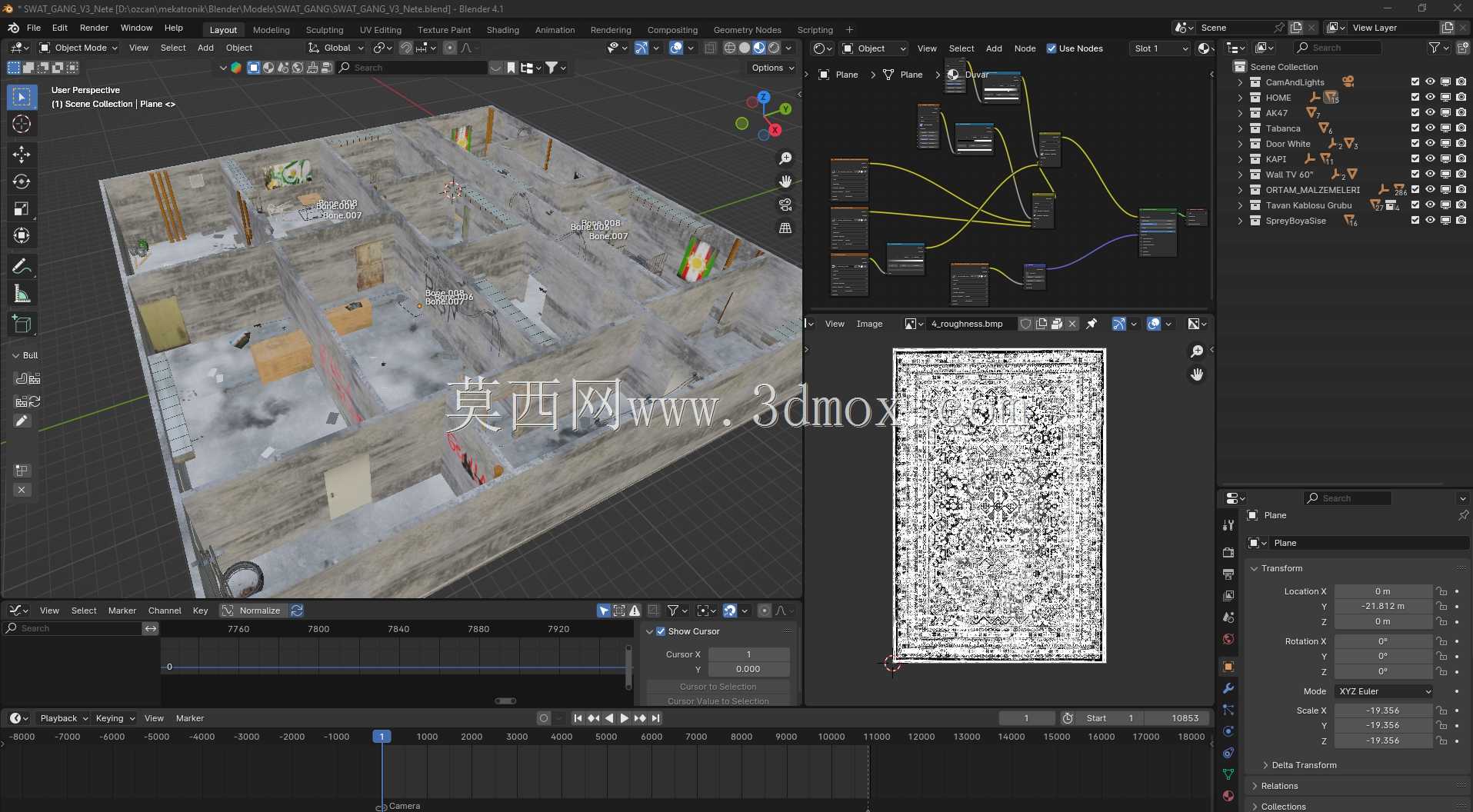Pin the 4_roughness.bmp image
Screen dimensions: 1473x812
(1091, 324)
